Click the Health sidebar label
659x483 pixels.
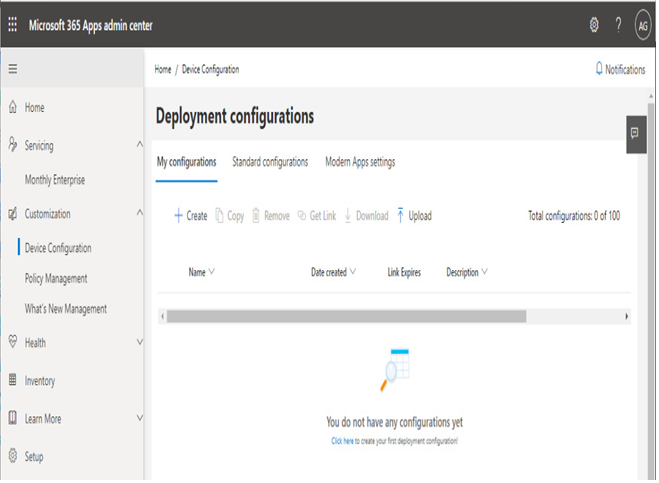[x=35, y=343]
